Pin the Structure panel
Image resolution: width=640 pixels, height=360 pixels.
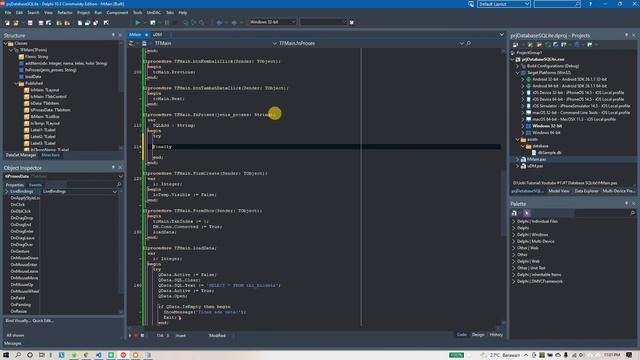coord(113,36)
